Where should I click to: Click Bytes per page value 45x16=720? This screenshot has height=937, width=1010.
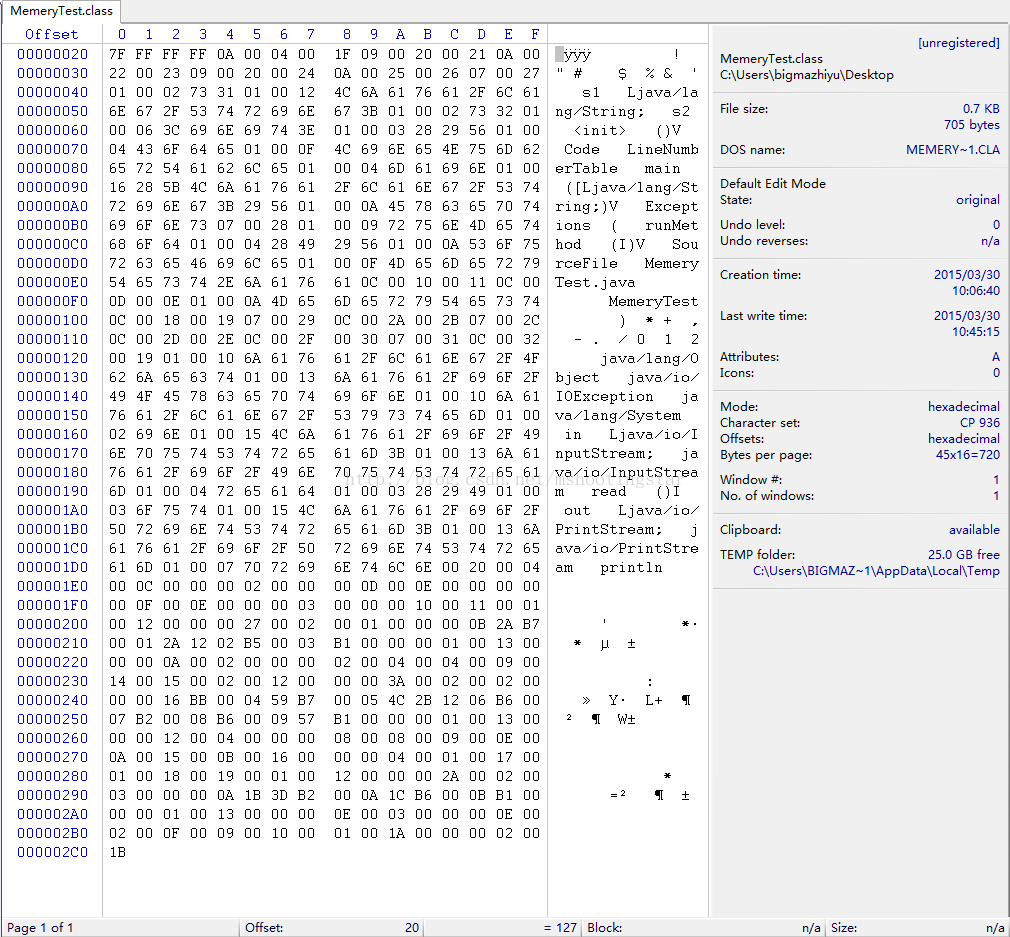pos(967,455)
